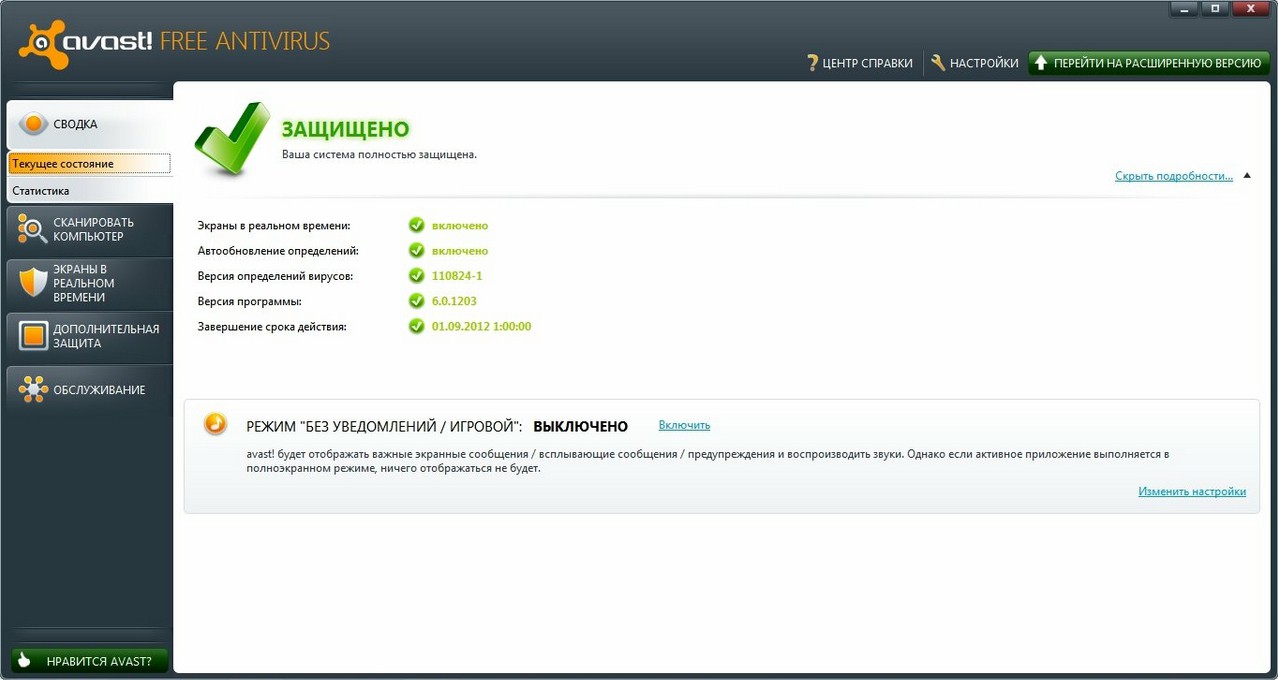
Task: Open the Статистика sub-tab
Action: (41, 190)
